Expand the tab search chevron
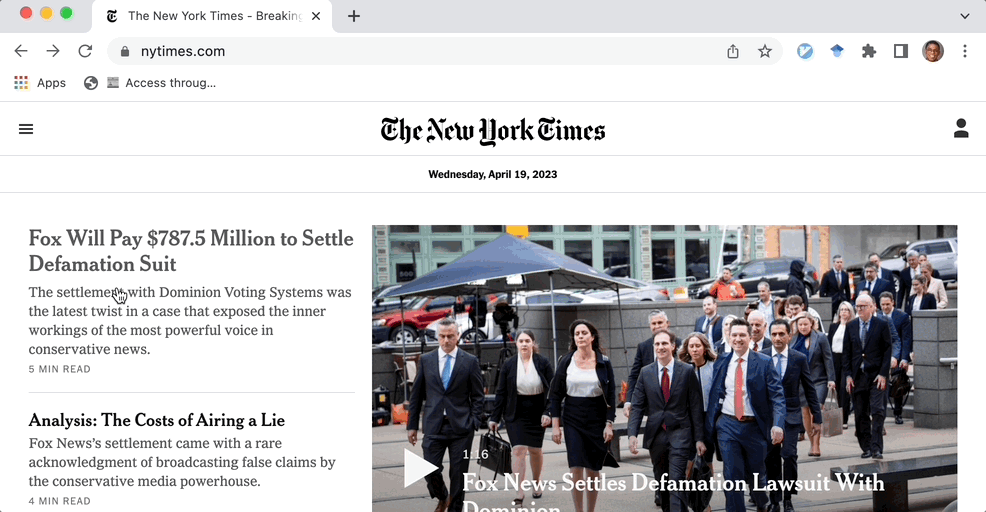Screen dimensions: 986x512 pyautogui.click(x=965, y=16)
